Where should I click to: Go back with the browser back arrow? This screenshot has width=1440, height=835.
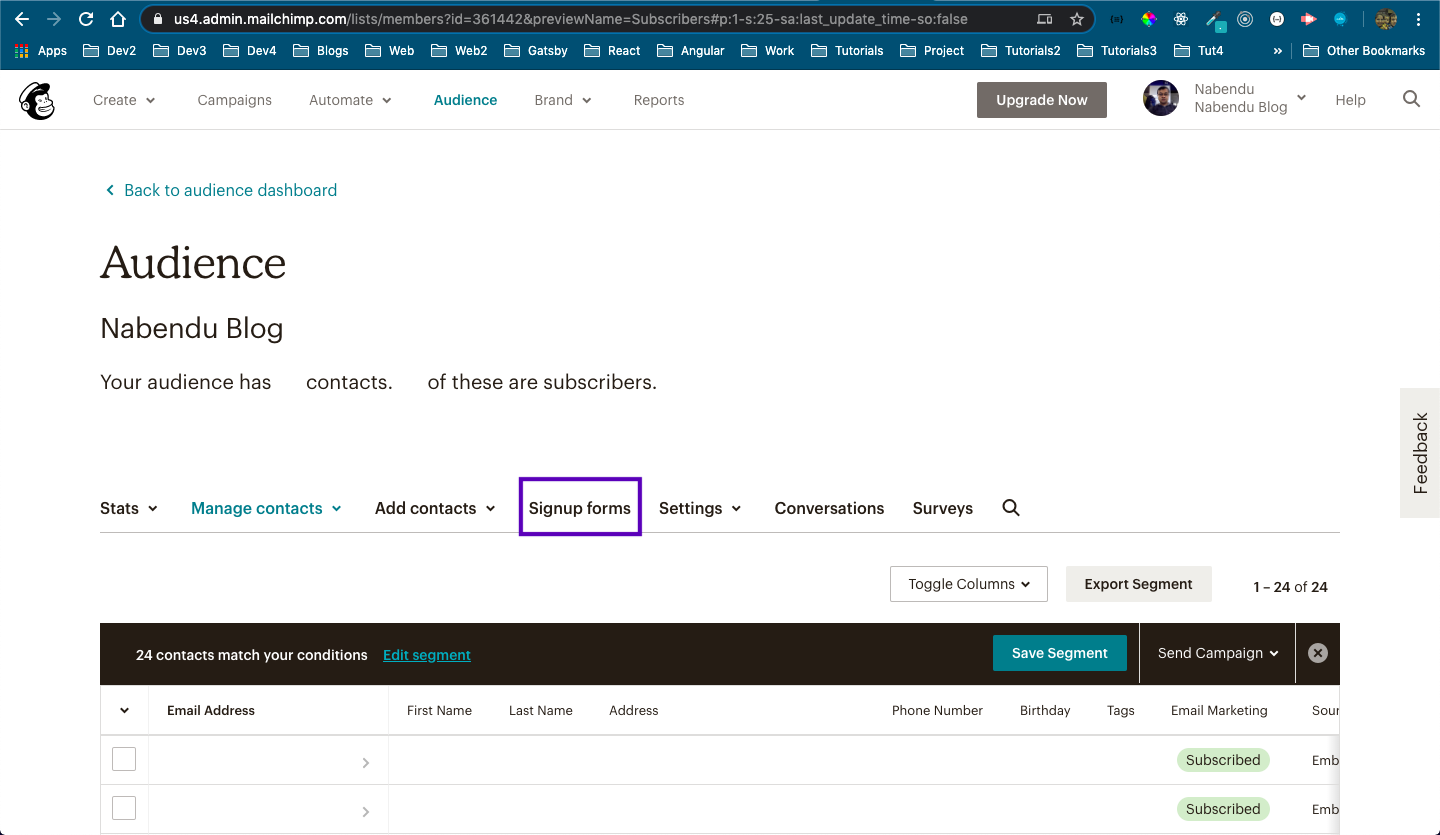pos(22,19)
